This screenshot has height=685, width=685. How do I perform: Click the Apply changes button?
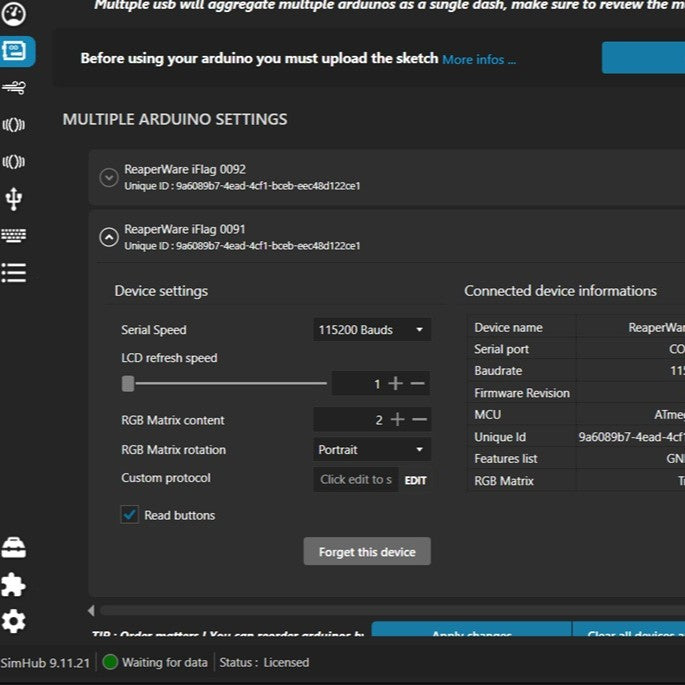tap(472, 630)
